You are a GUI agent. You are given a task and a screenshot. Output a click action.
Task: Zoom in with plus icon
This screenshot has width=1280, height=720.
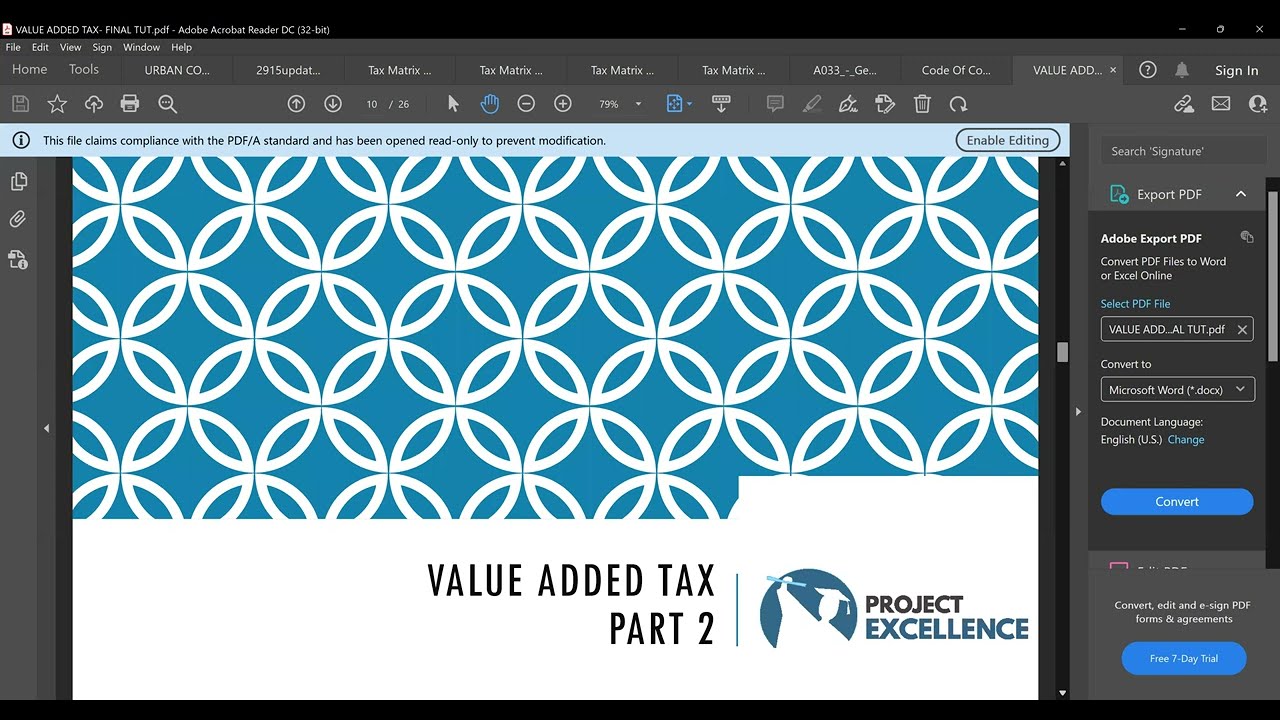[x=563, y=104]
